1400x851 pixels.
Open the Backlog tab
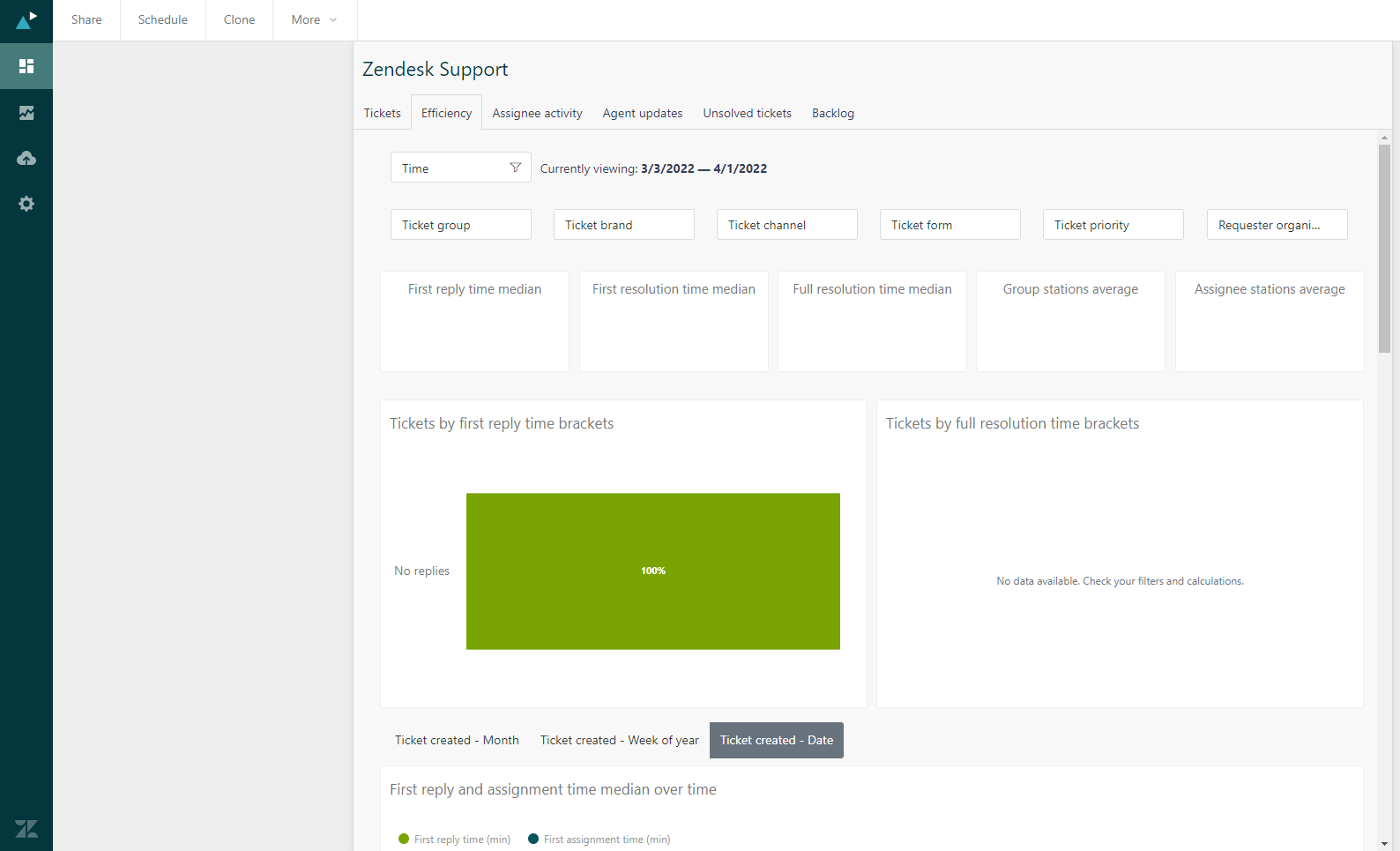click(833, 113)
